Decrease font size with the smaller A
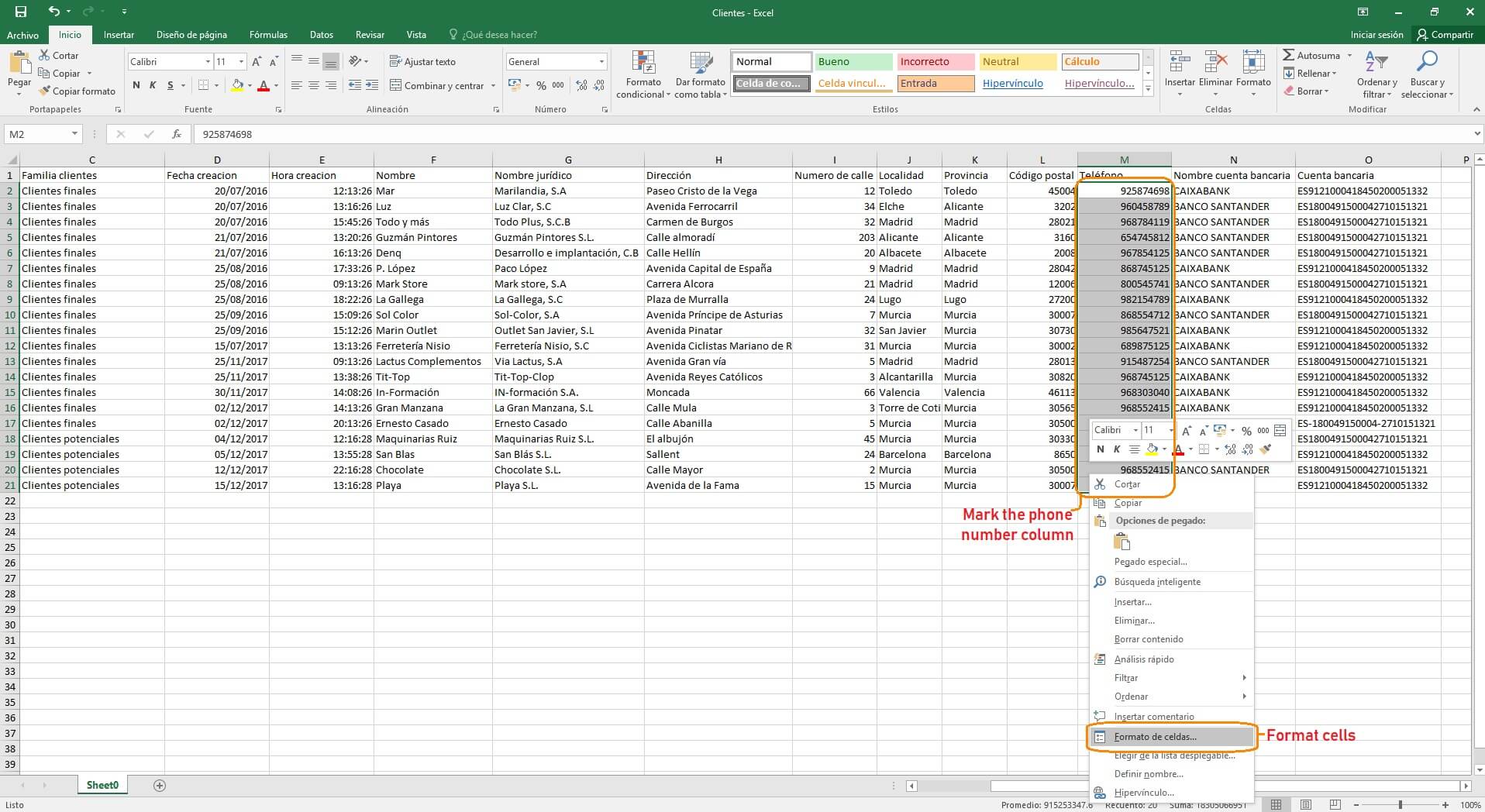This screenshot has height=812, width=1485. point(274,61)
